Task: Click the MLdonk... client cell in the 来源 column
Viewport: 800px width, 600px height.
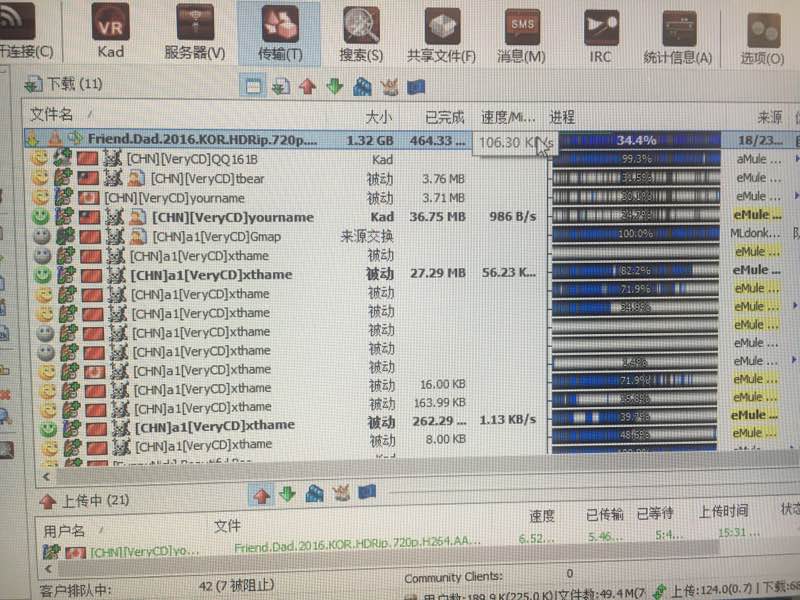Action: 755,233
